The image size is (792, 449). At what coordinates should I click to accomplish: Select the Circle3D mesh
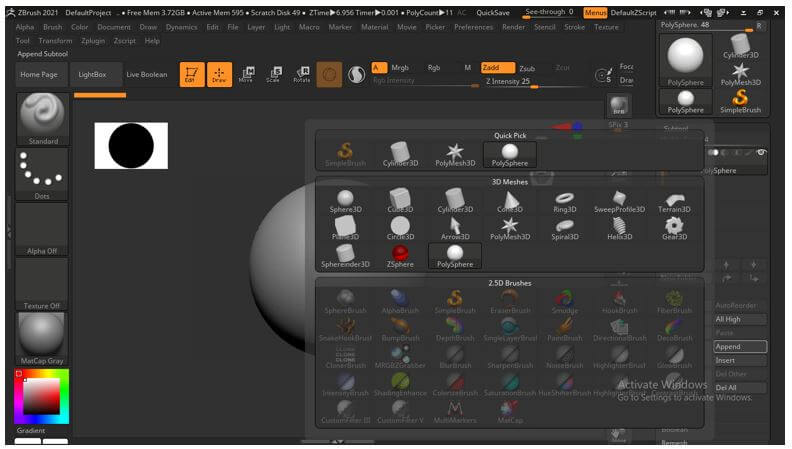pyautogui.click(x=400, y=229)
